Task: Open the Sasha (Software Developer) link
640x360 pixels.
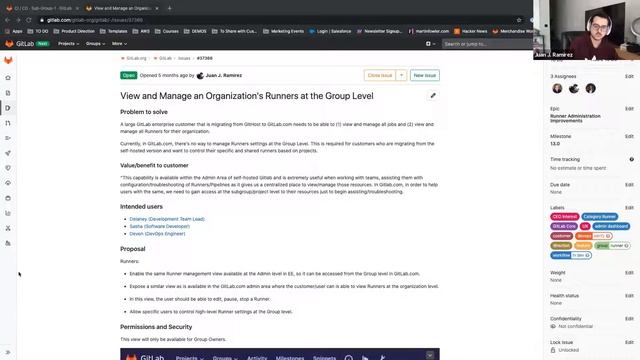Action: click(160, 227)
